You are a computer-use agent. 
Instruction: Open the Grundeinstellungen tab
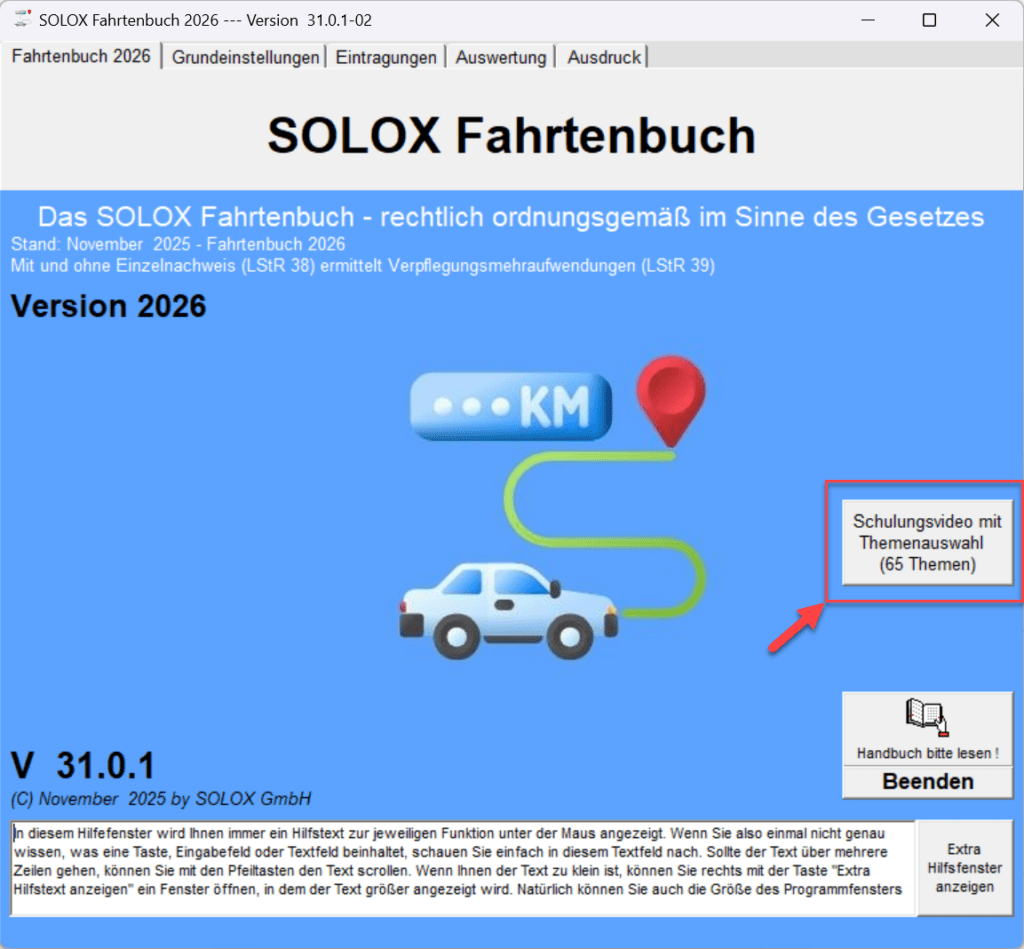(245, 57)
